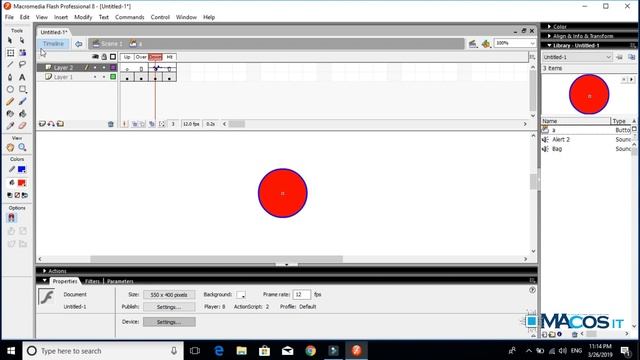Expand the Color panel
The width and height of the screenshot is (640, 360).
[x=549, y=27]
